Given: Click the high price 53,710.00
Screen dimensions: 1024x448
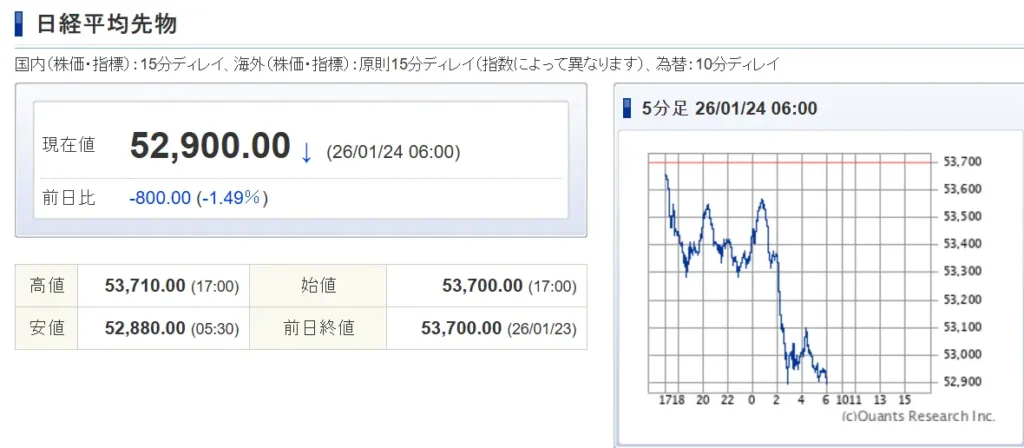Looking at the screenshot, I should [x=145, y=286].
